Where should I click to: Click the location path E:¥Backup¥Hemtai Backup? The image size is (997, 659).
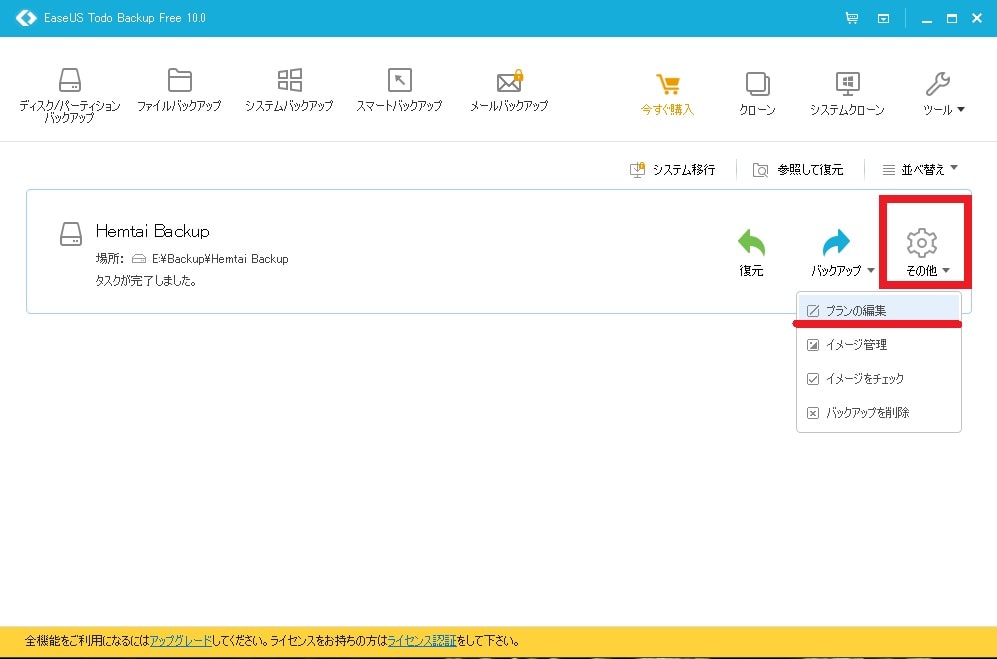tap(220, 259)
